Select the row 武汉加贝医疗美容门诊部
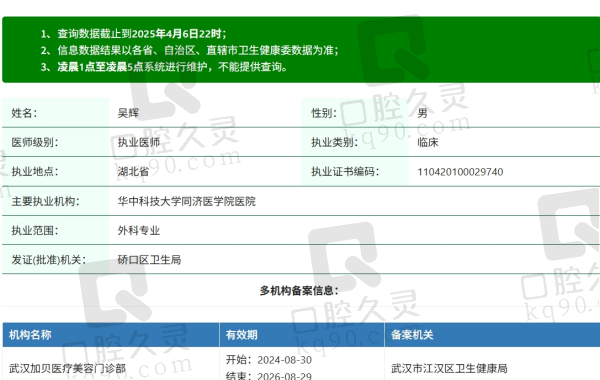This screenshot has width=600, height=380. pyautogui.click(x=67, y=369)
